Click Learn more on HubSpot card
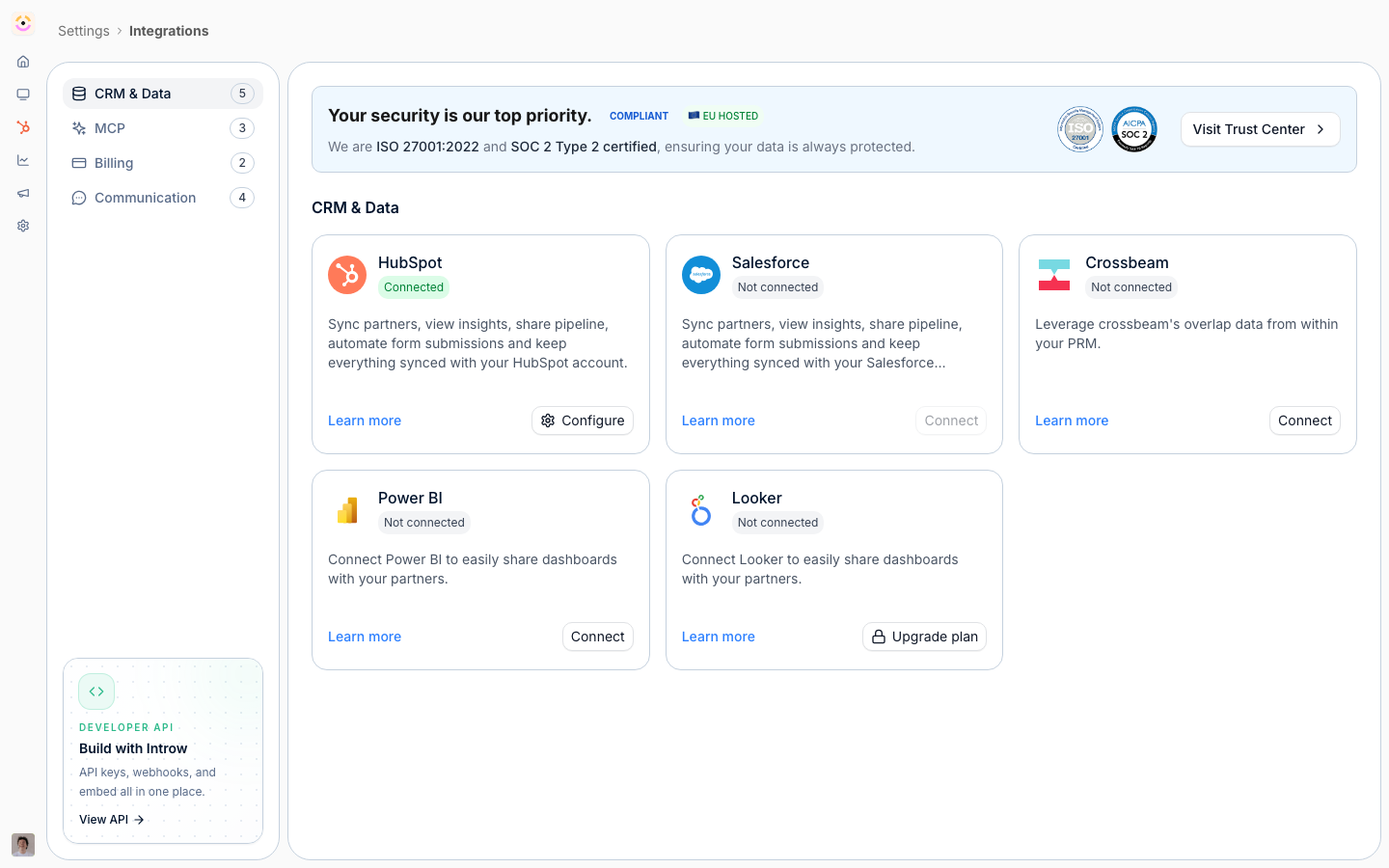The width and height of the screenshot is (1389, 868). click(365, 420)
